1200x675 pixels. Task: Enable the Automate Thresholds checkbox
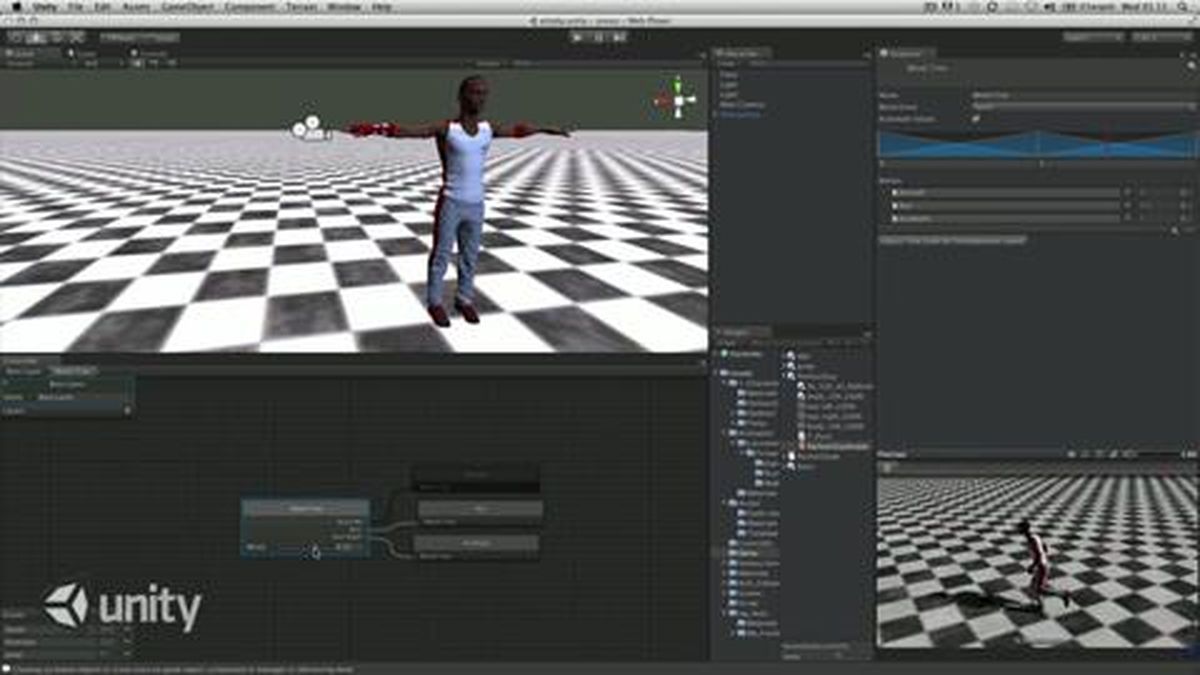click(x=975, y=118)
